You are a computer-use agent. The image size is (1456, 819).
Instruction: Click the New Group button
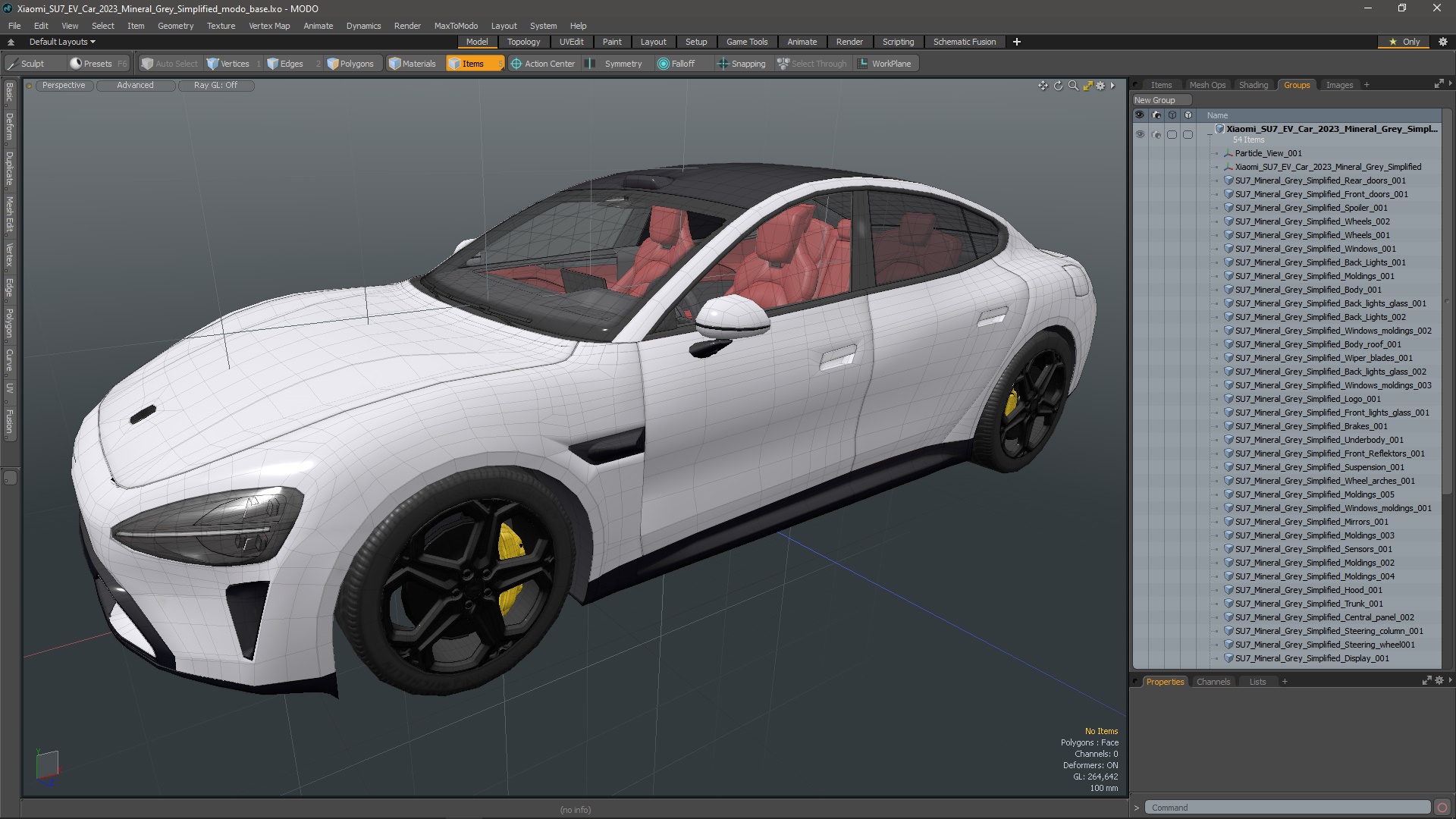(x=1154, y=100)
